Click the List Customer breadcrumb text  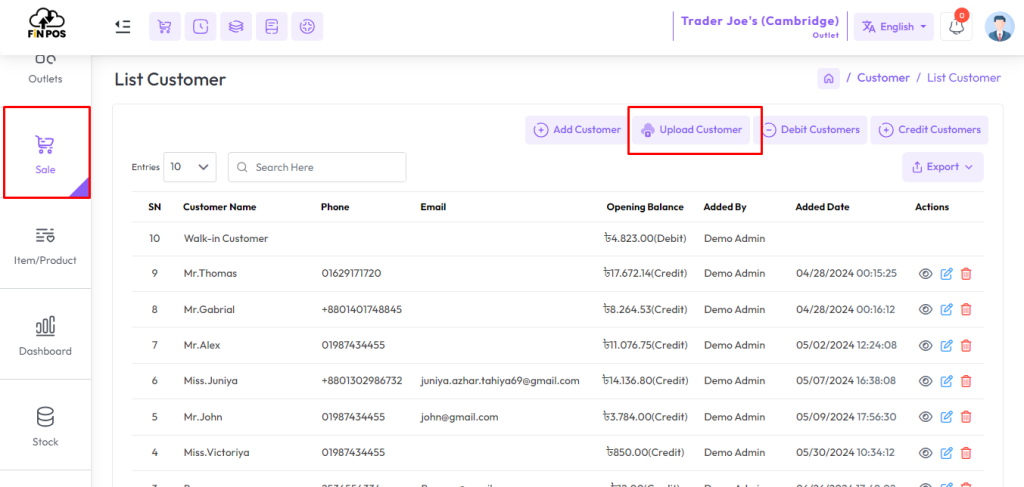tap(964, 78)
